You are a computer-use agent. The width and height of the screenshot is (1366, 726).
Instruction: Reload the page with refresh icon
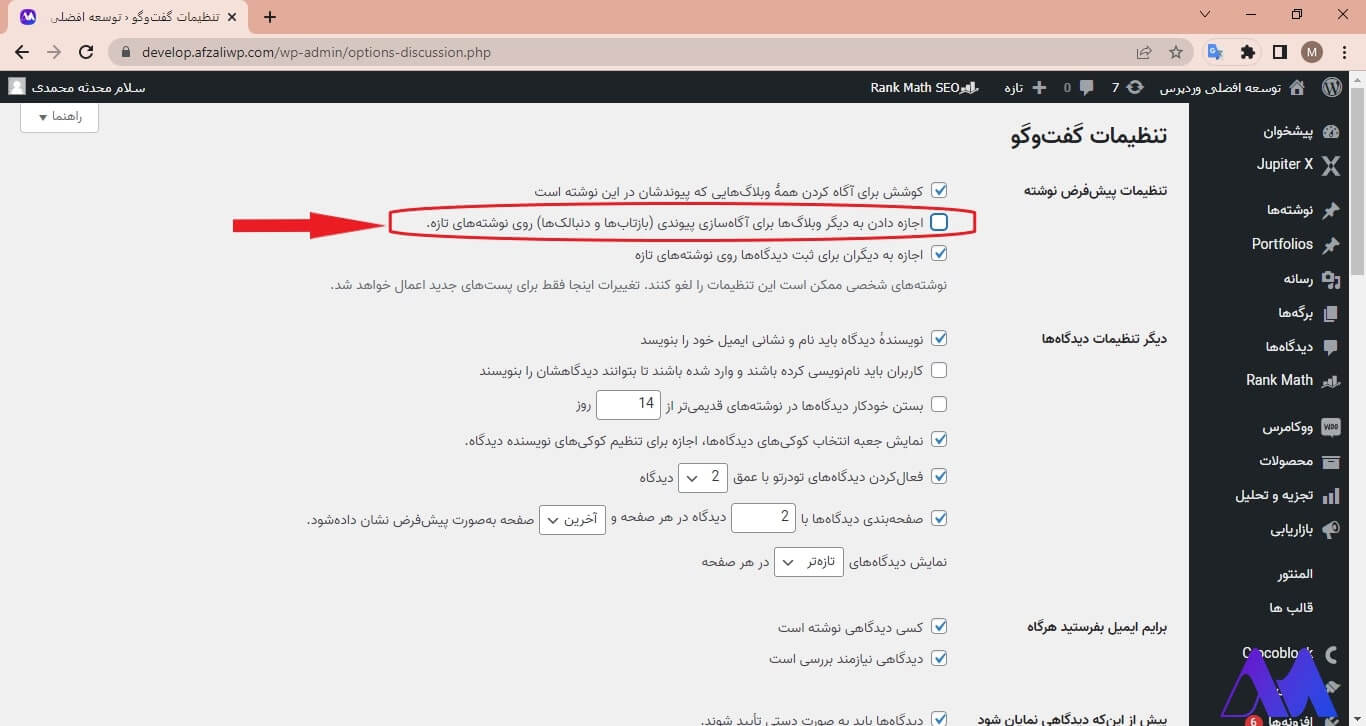[x=86, y=52]
